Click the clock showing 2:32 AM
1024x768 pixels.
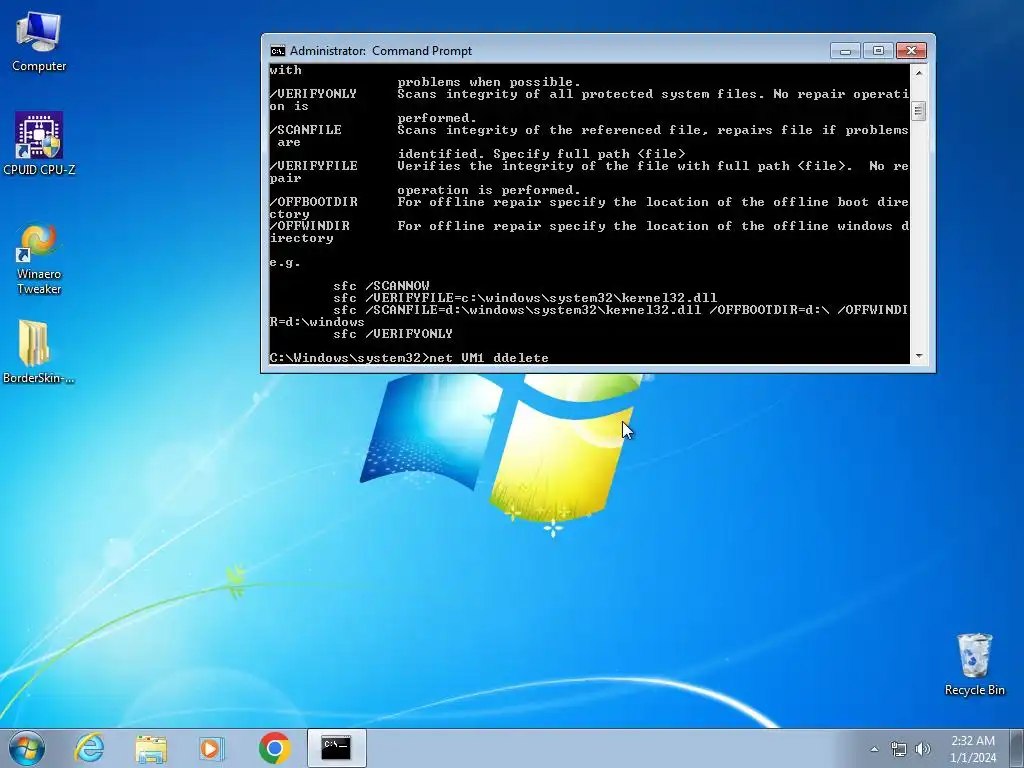pyautogui.click(x=973, y=749)
